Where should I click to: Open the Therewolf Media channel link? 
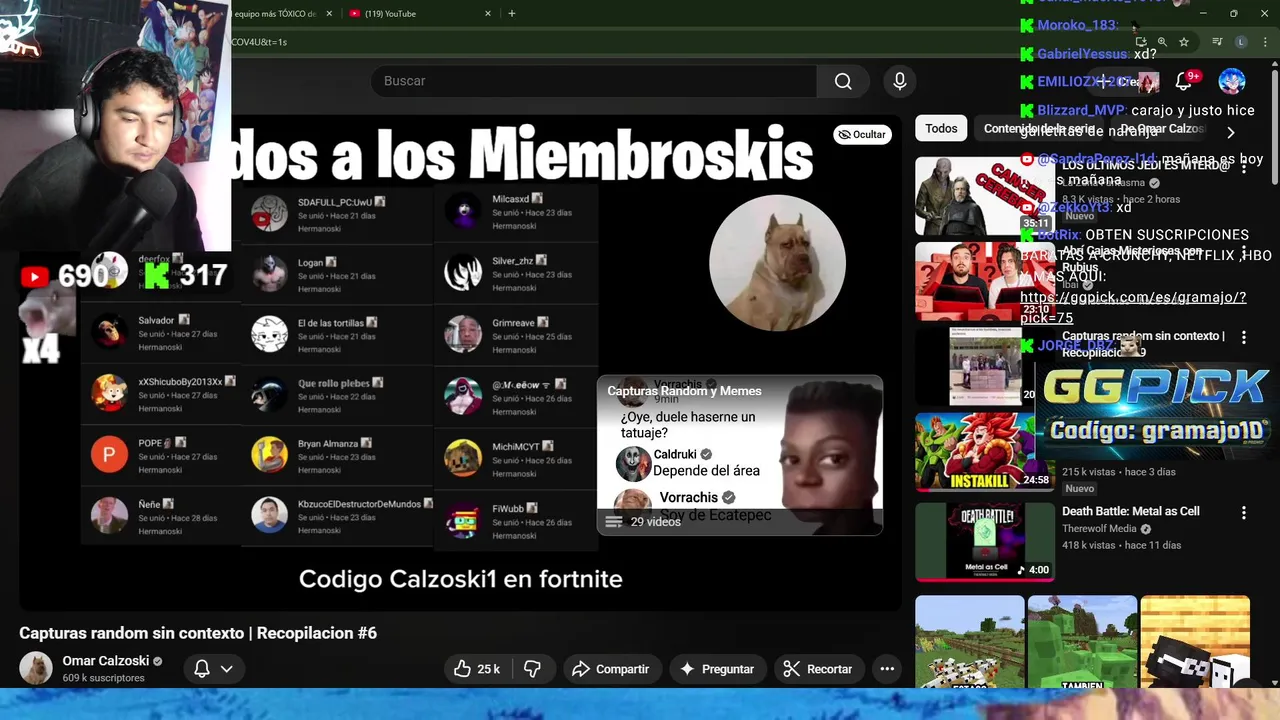click(x=1099, y=528)
